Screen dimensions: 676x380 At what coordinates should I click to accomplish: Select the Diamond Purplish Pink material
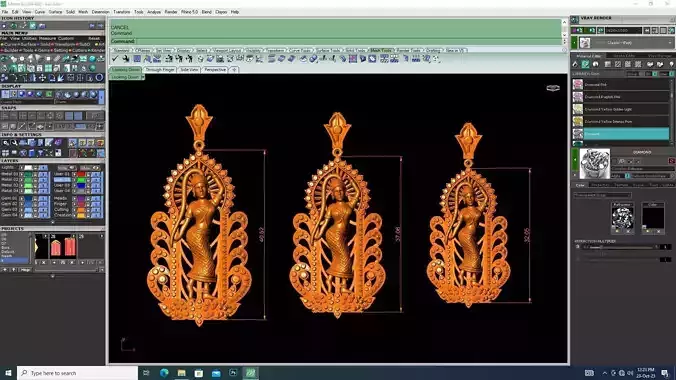(621, 97)
